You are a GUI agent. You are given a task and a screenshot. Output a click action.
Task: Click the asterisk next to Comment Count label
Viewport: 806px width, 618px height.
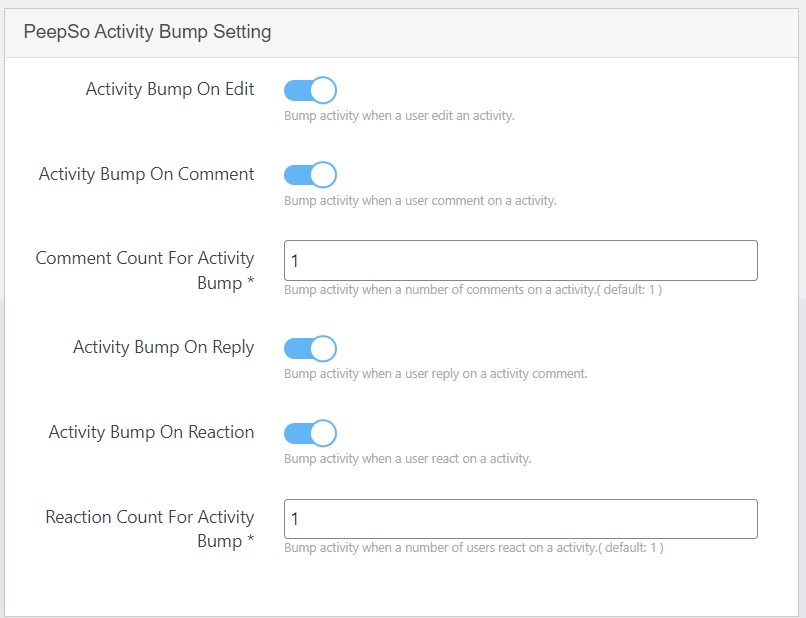[x=248, y=283]
